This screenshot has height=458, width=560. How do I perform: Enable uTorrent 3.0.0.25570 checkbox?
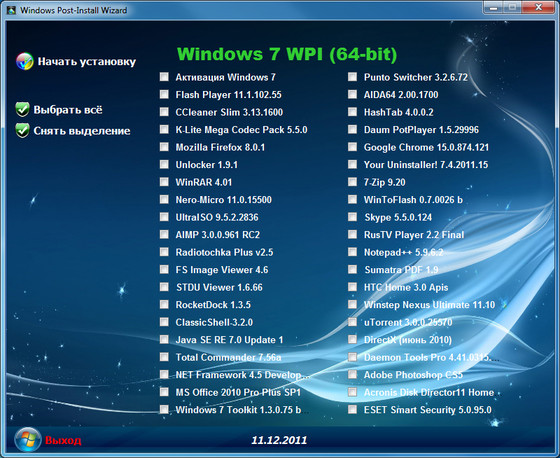click(x=352, y=322)
